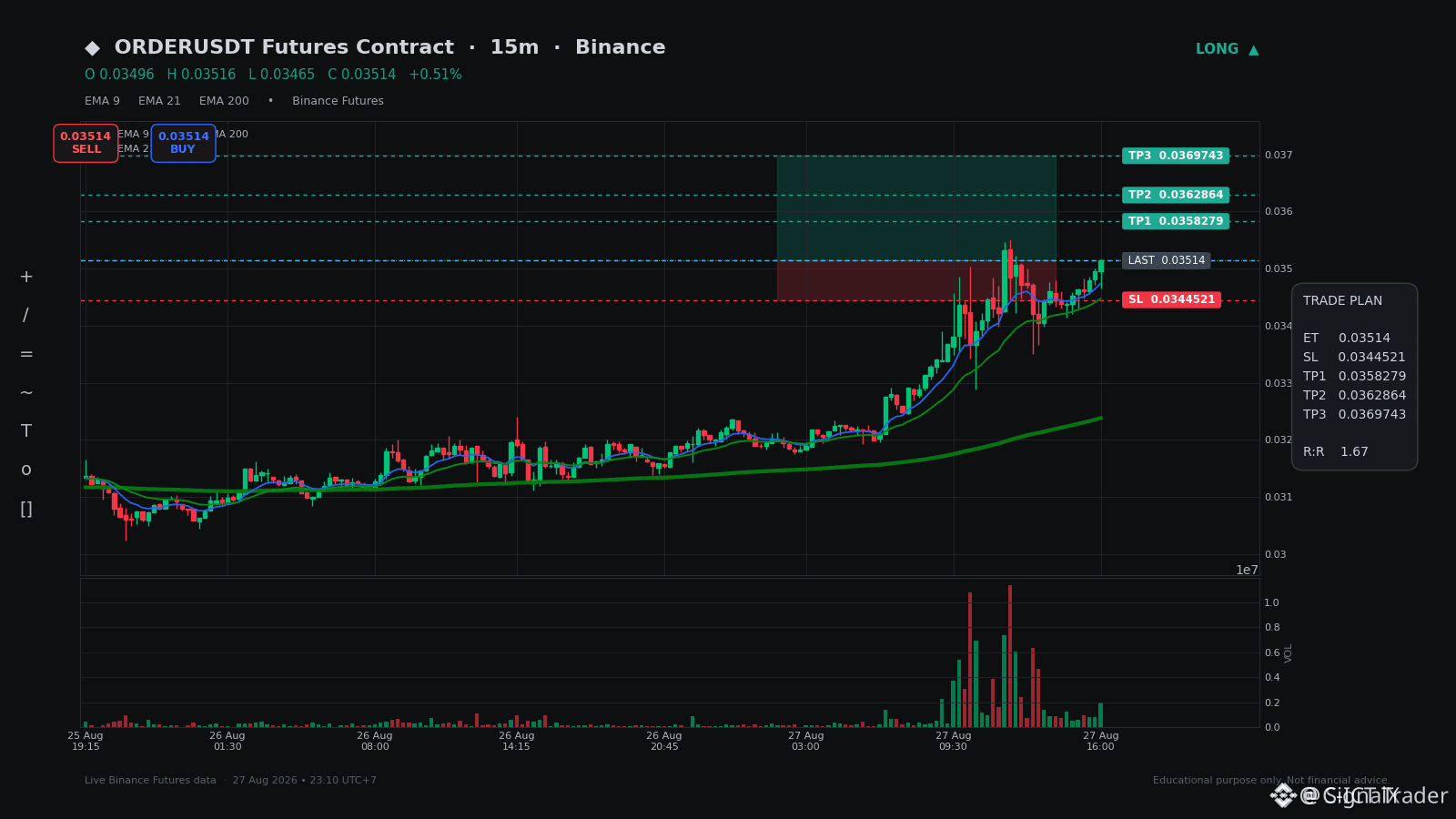Hit the blue BUY 0.03514 button

point(183,143)
